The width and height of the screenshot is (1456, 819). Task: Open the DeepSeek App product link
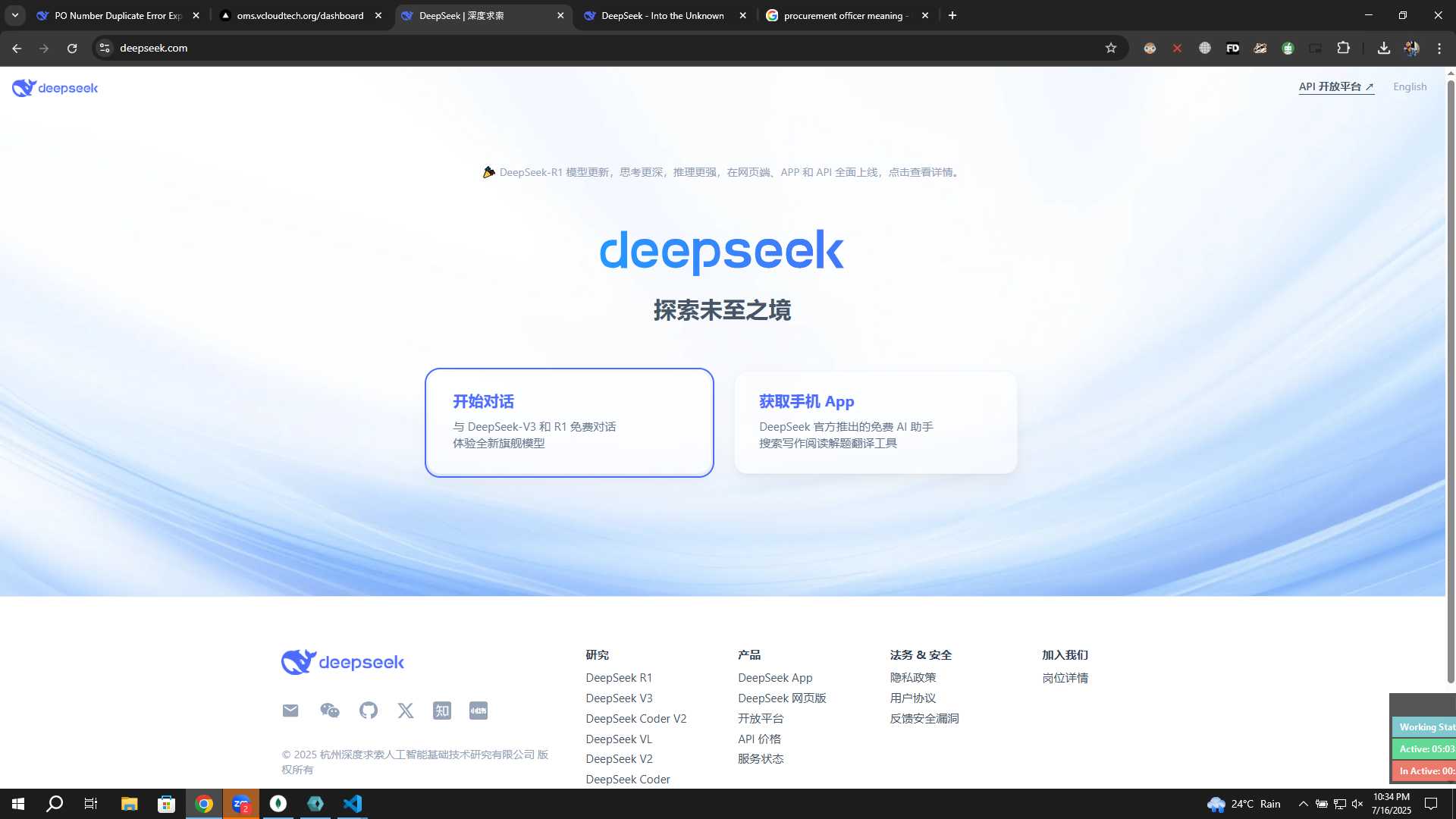pyautogui.click(x=775, y=678)
